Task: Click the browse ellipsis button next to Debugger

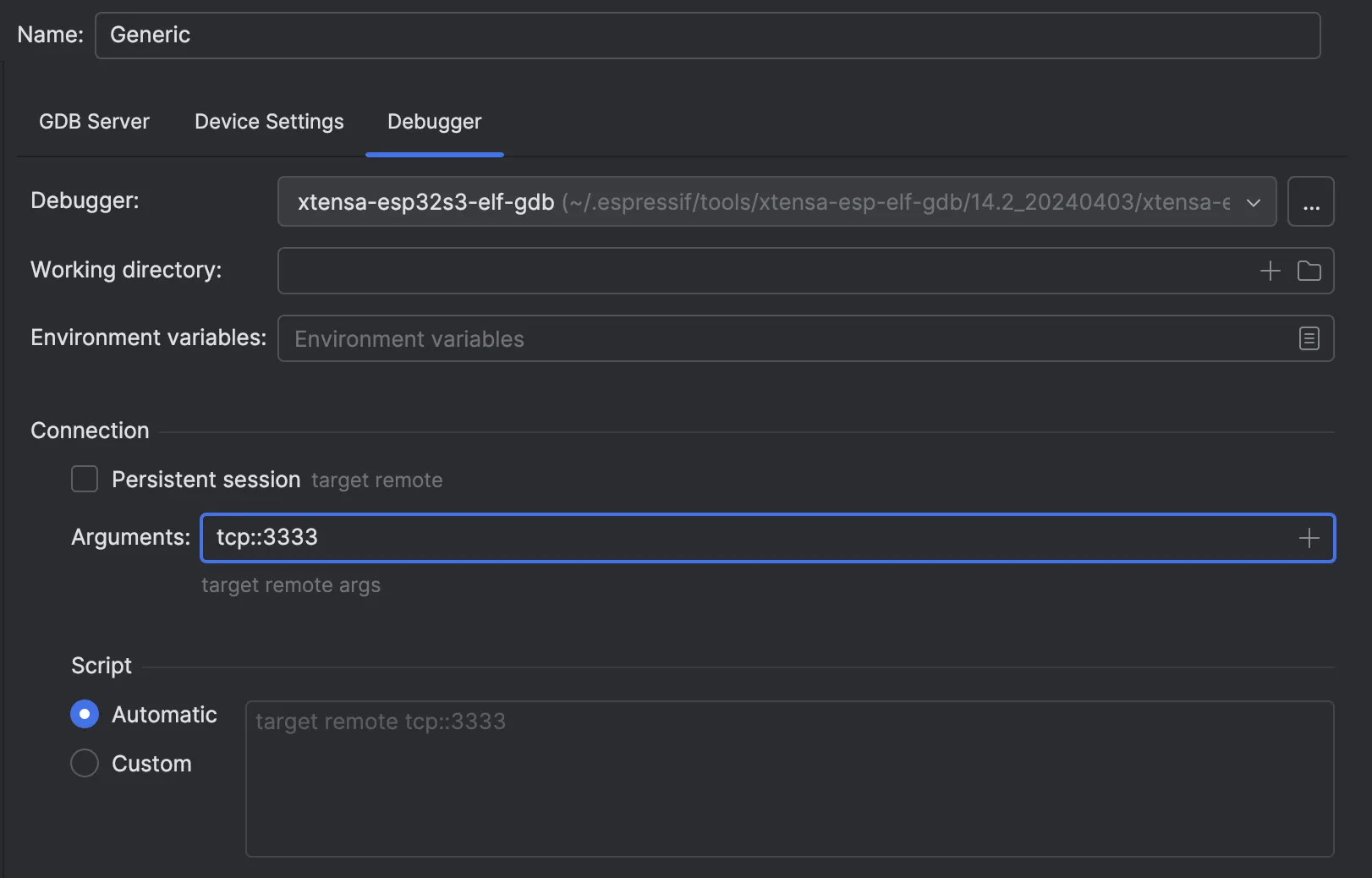Action: (x=1310, y=202)
